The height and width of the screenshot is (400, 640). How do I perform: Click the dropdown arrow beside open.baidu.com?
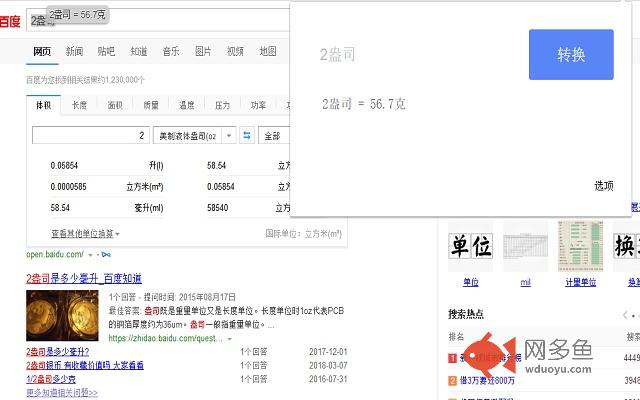[x=90, y=255]
